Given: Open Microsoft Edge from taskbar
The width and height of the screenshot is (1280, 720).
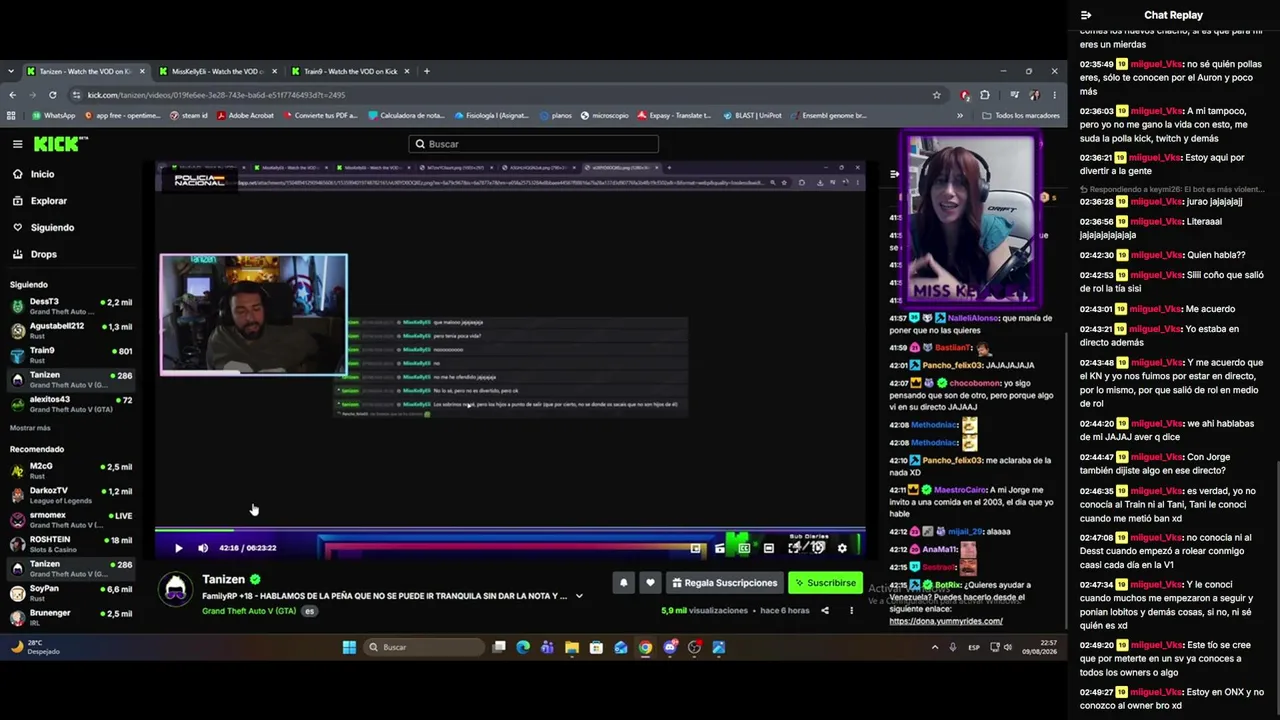Looking at the screenshot, I should 523,647.
